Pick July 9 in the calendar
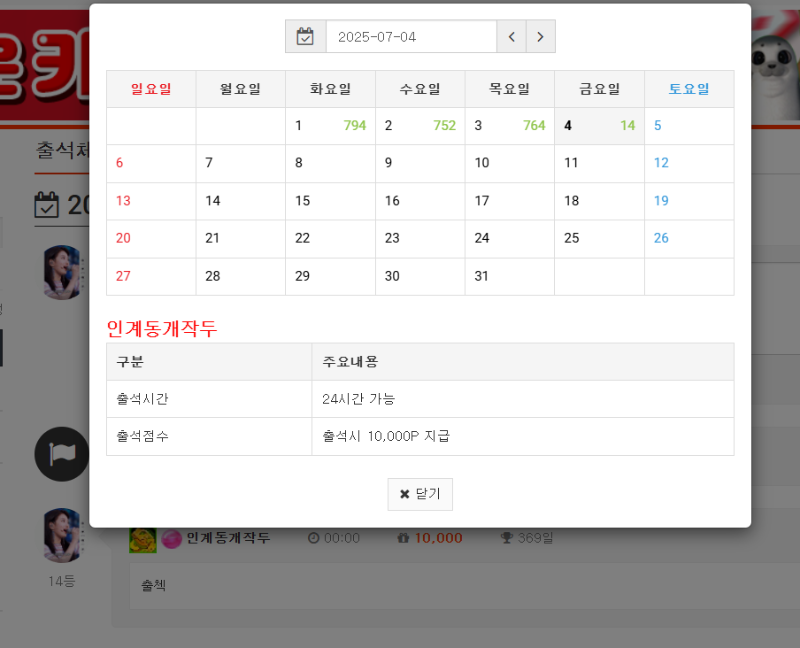Viewport: 800px width, 648px height. click(420, 163)
